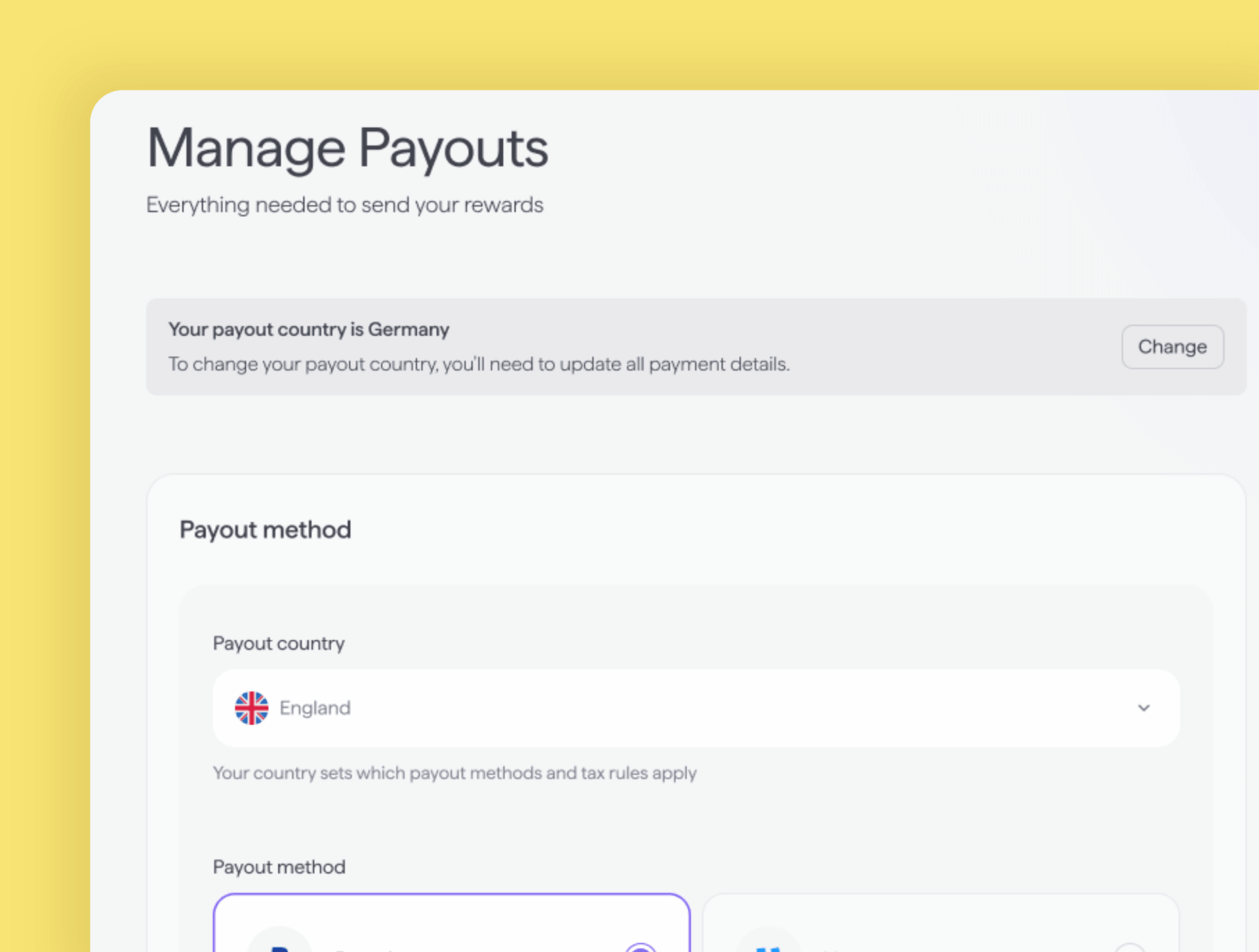Viewport: 1259px width, 952px height.
Task: Expand the country list chevron arrow
Action: coord(1144,708)
